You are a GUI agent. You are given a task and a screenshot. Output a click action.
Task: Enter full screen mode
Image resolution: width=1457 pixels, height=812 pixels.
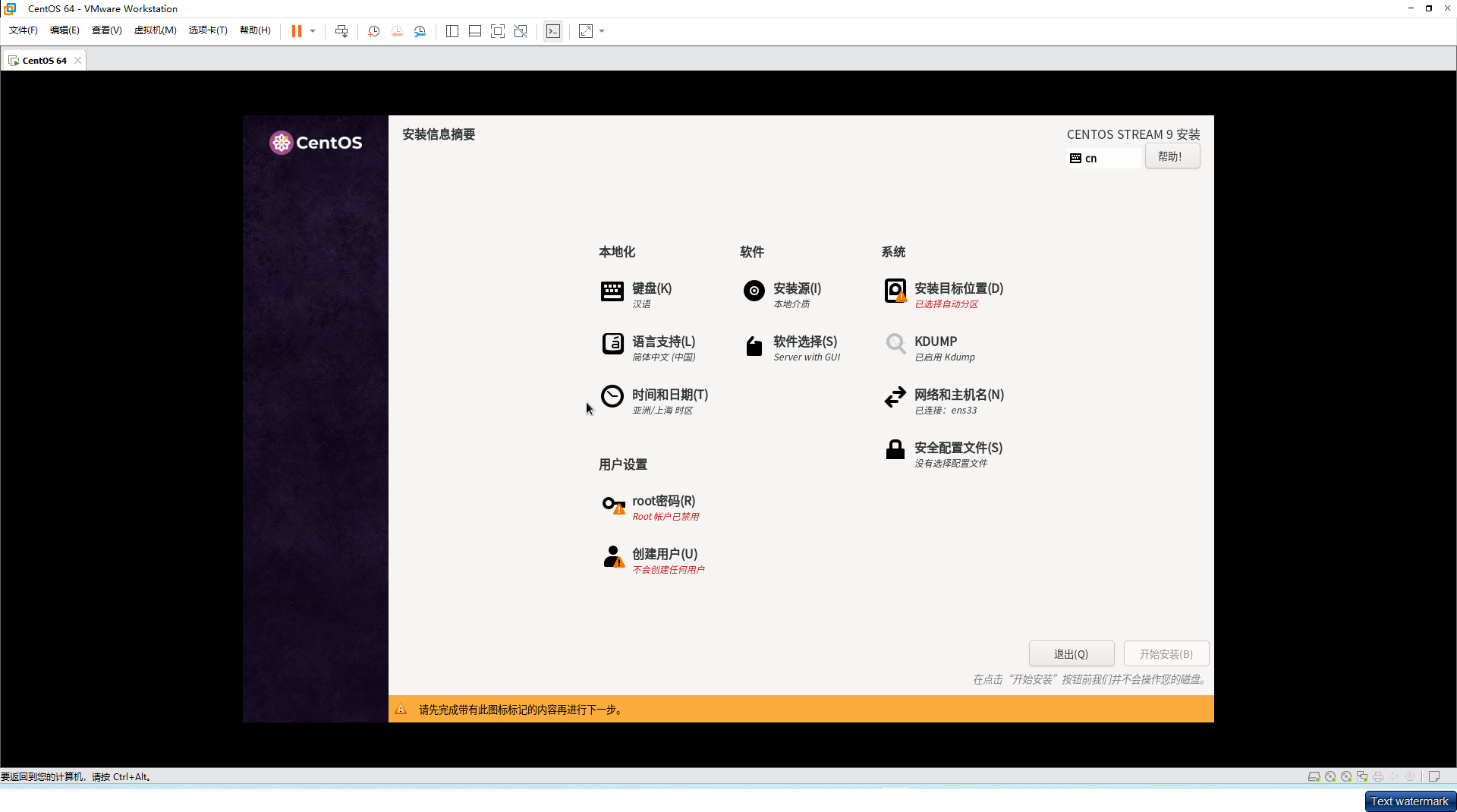coord(498,31)
